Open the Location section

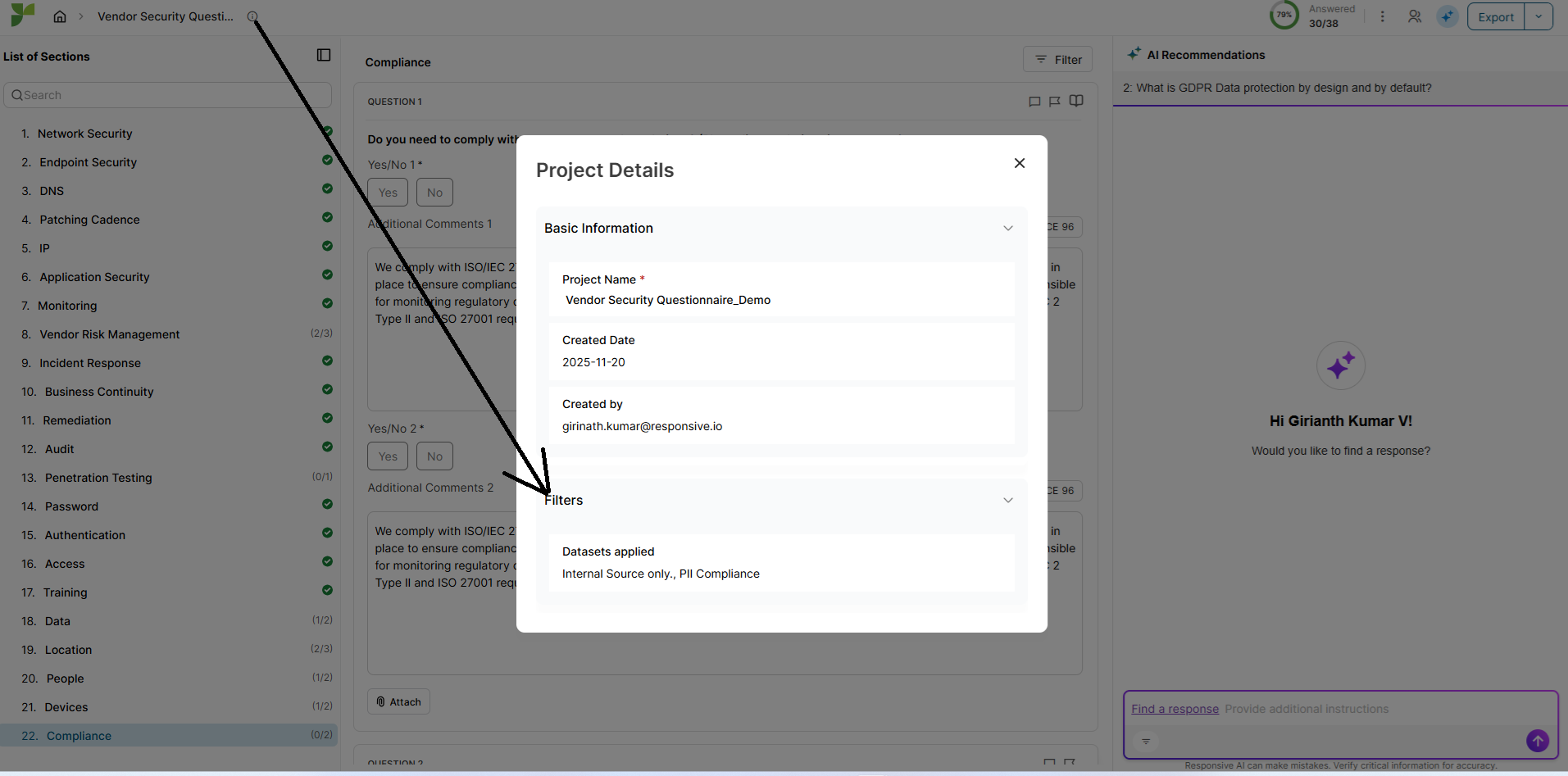[x=170, y=650]
